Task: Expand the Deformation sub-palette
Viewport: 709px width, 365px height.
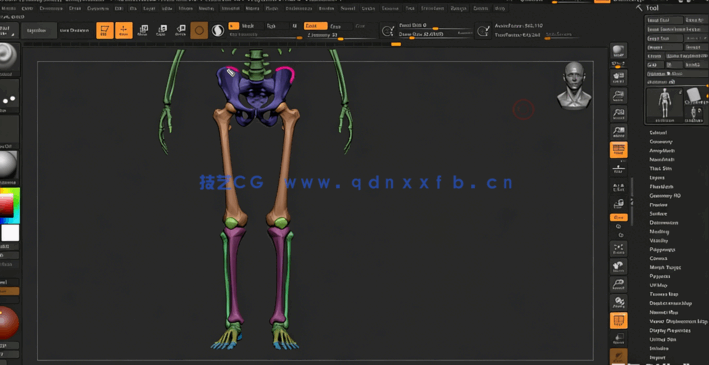Action: tap(664, 223)
